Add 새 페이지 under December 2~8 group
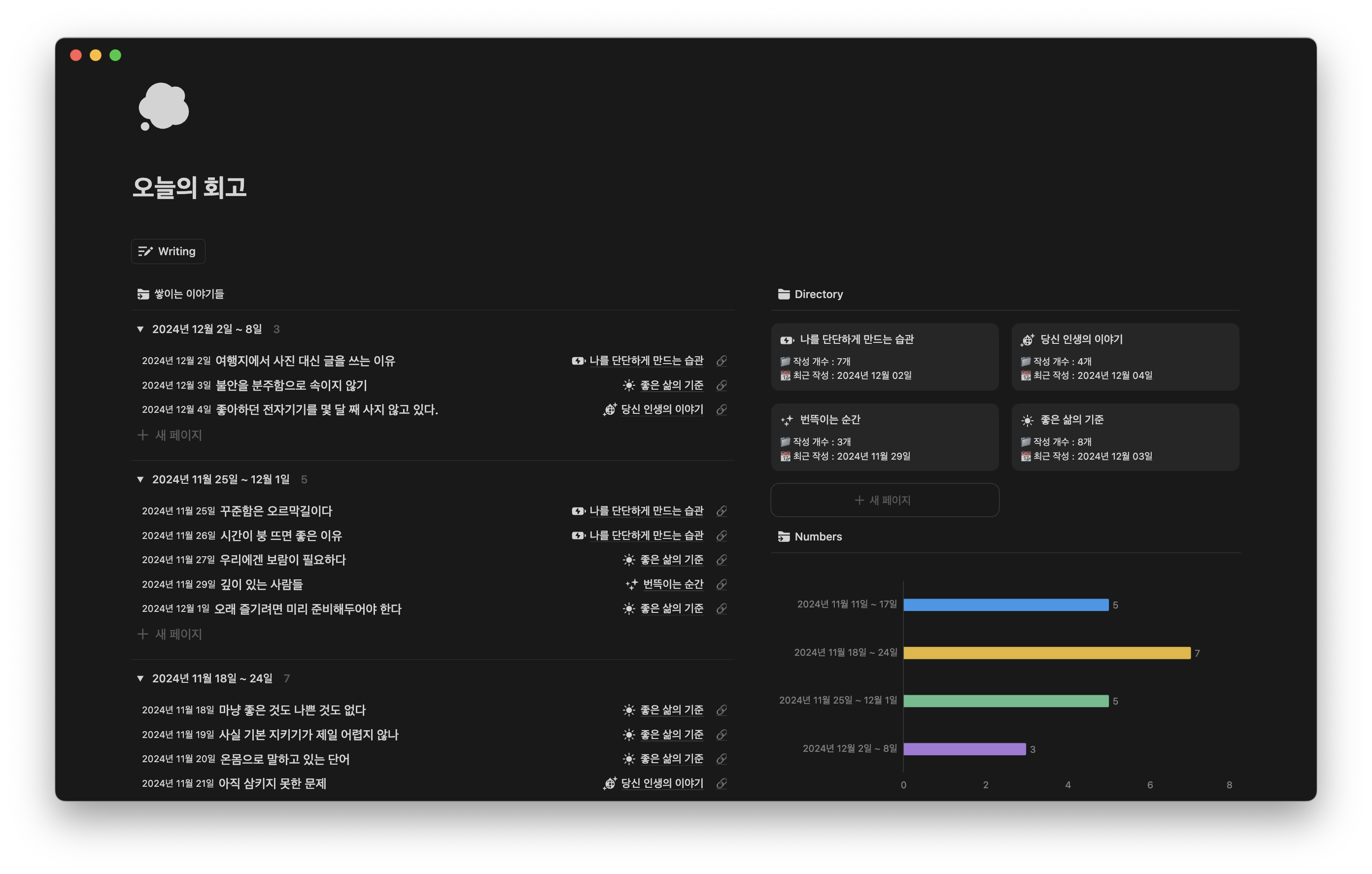Image resolution: width=1372 pixels, height=874 pixels. click(x=171, y=436)
